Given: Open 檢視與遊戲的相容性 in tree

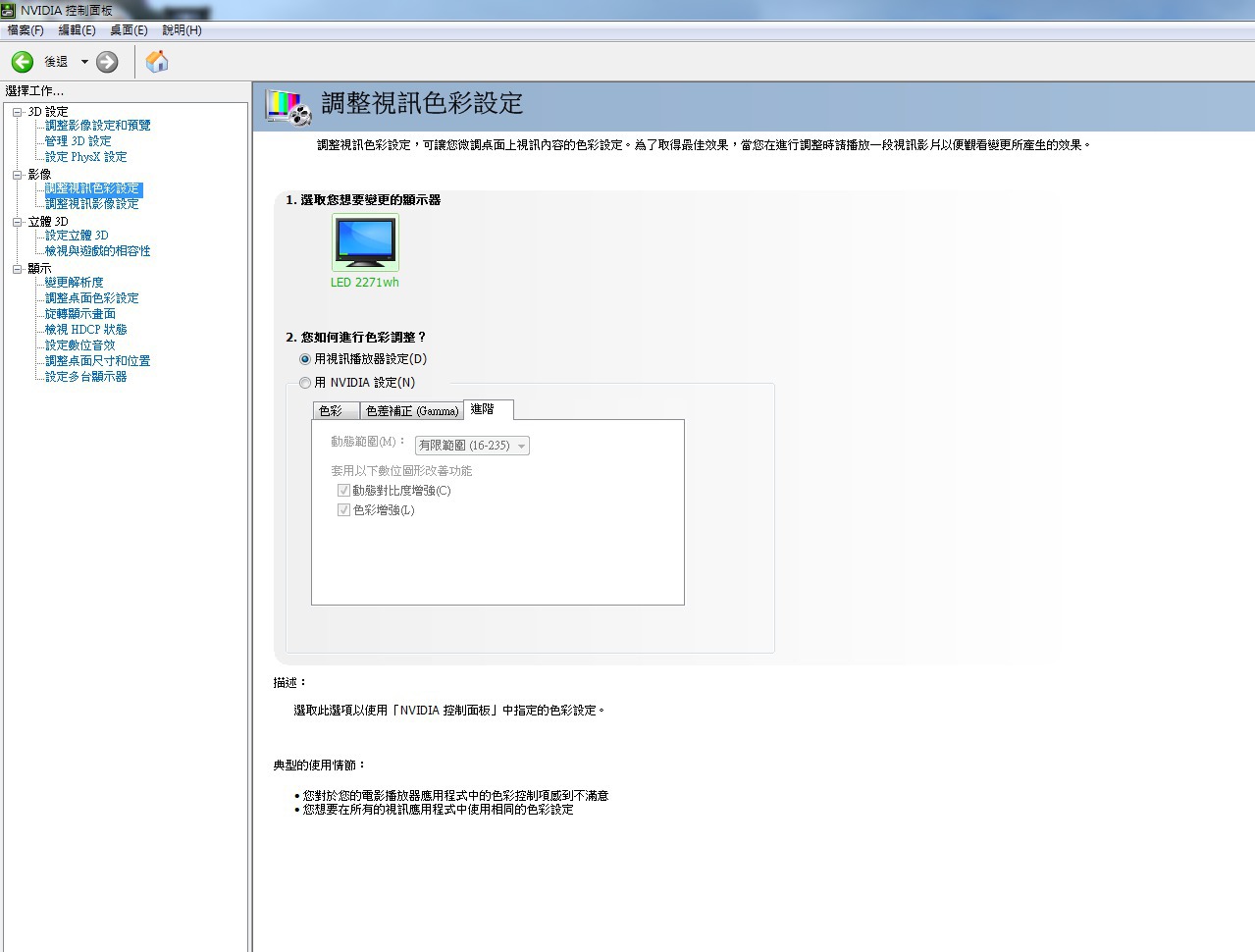Looking at the screenshot, I should point(97,251).
